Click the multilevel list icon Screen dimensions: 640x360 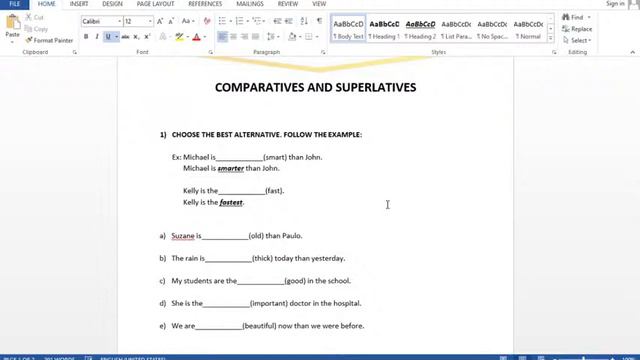256,21
